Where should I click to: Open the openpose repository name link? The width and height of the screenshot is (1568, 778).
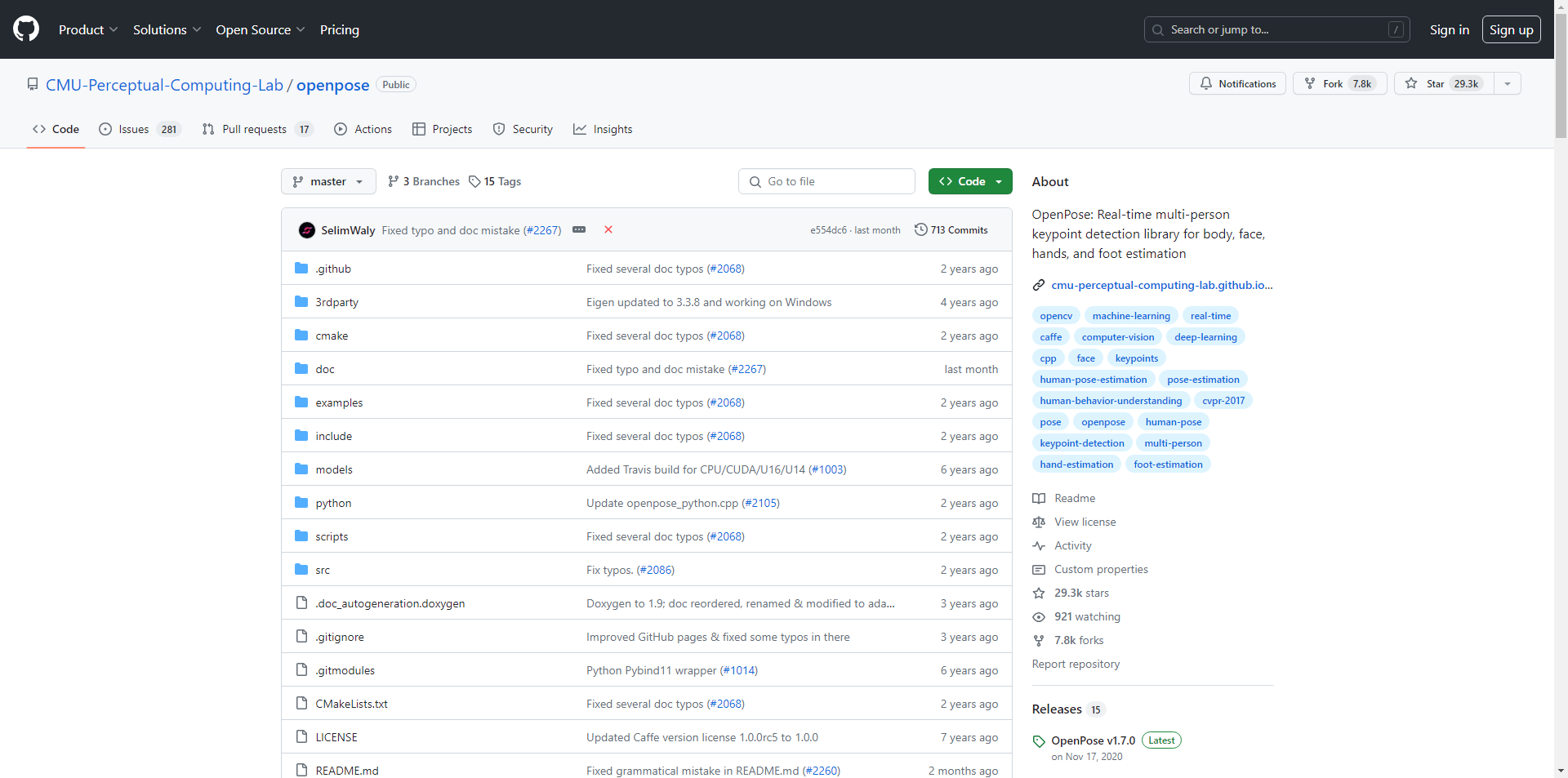pyautogui.click(x=332, y=85)
